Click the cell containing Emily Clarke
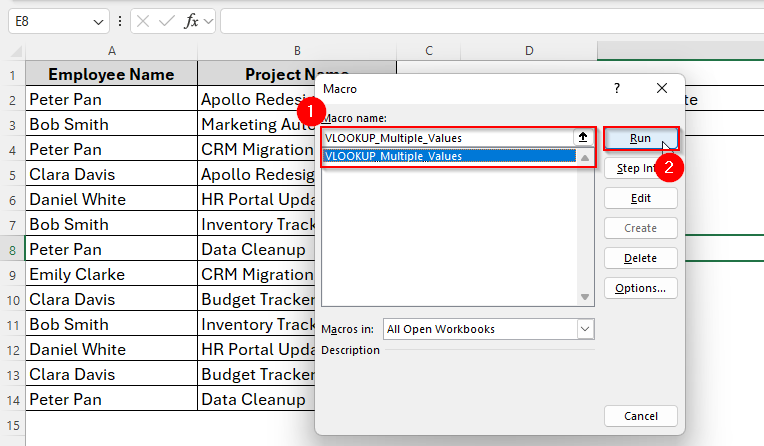Screen dimensions: 764x446 click(111, 274)
